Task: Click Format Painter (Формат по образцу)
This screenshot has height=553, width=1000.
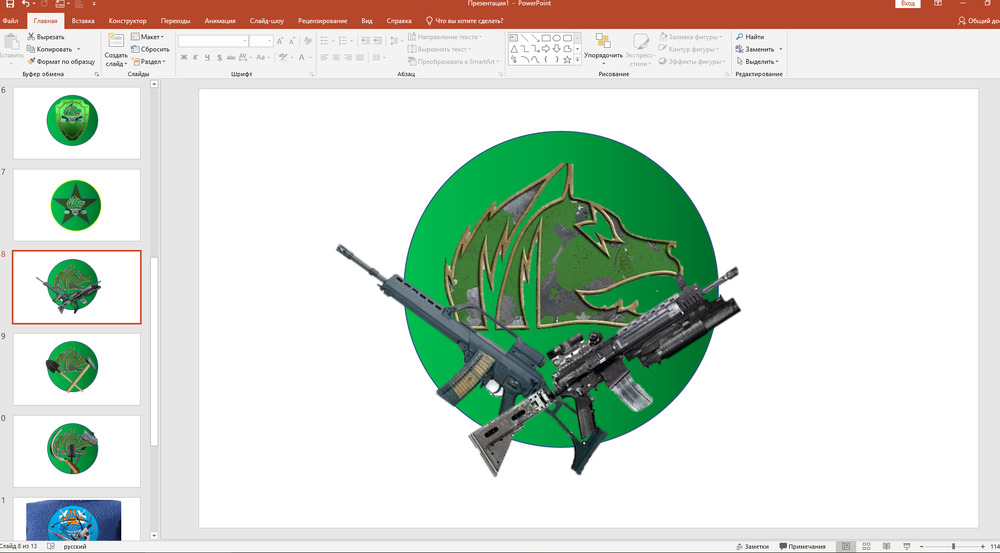Action: point(60,61)
